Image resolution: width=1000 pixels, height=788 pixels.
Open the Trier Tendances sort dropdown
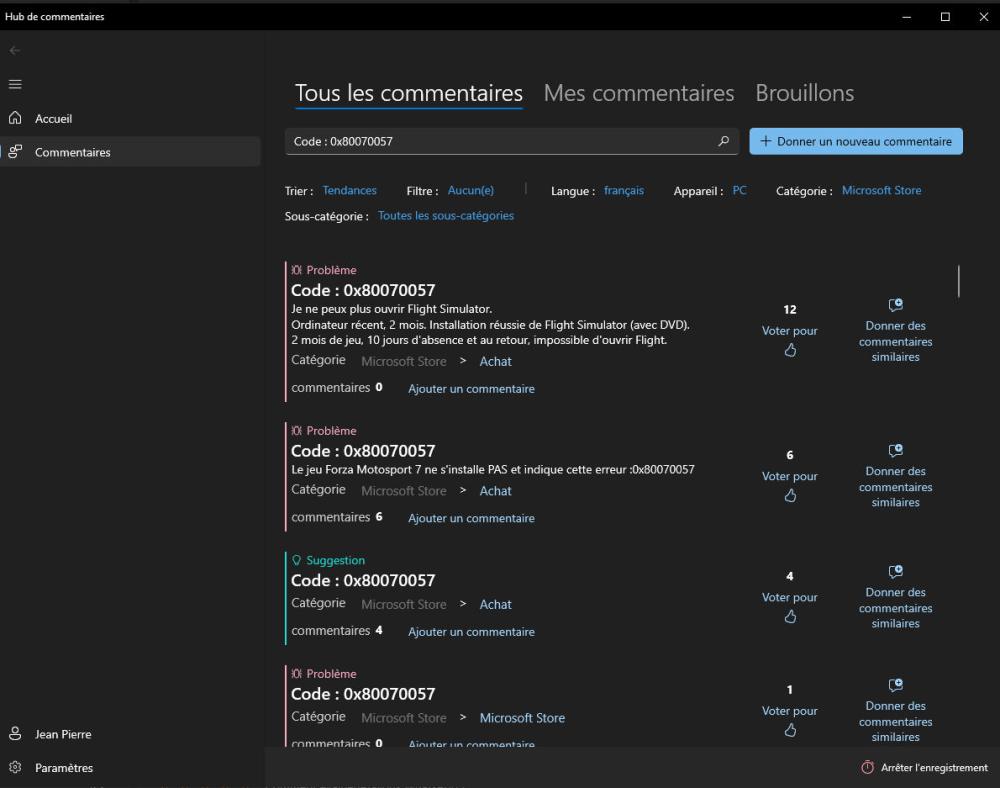[349, 190]
